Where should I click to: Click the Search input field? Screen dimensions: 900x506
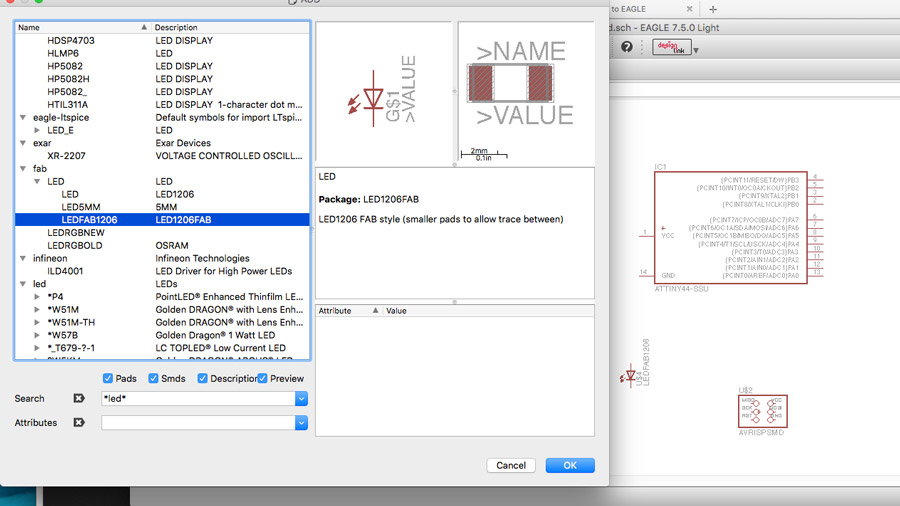click(x=198, y=398)
